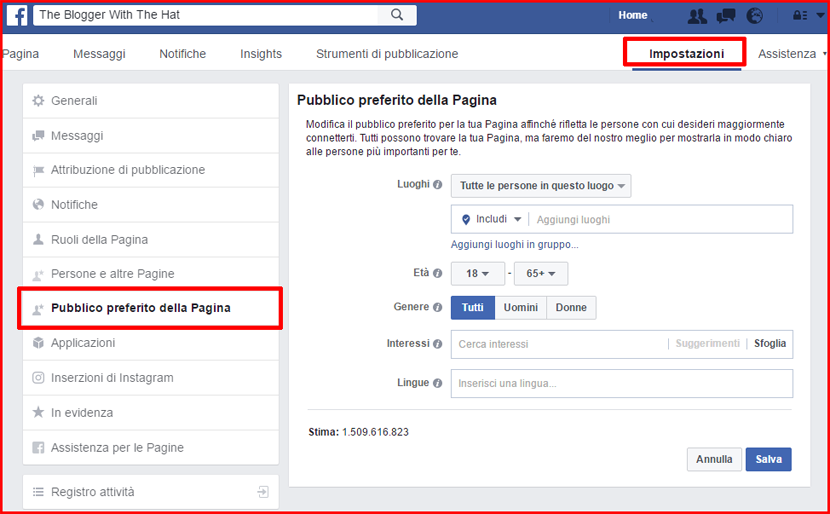This screenshot has width=830, height=514.
Task: Open Ruoli della Pagina section
Action: (x=151, y=240)
